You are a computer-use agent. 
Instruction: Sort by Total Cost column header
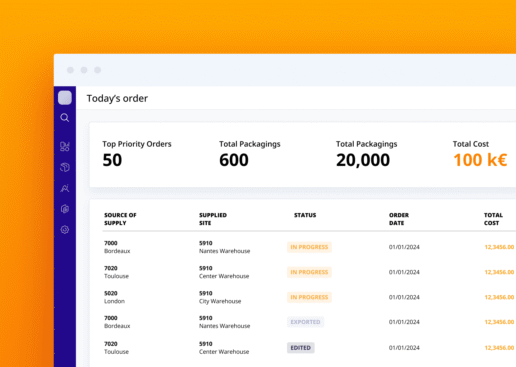[493, 219]
